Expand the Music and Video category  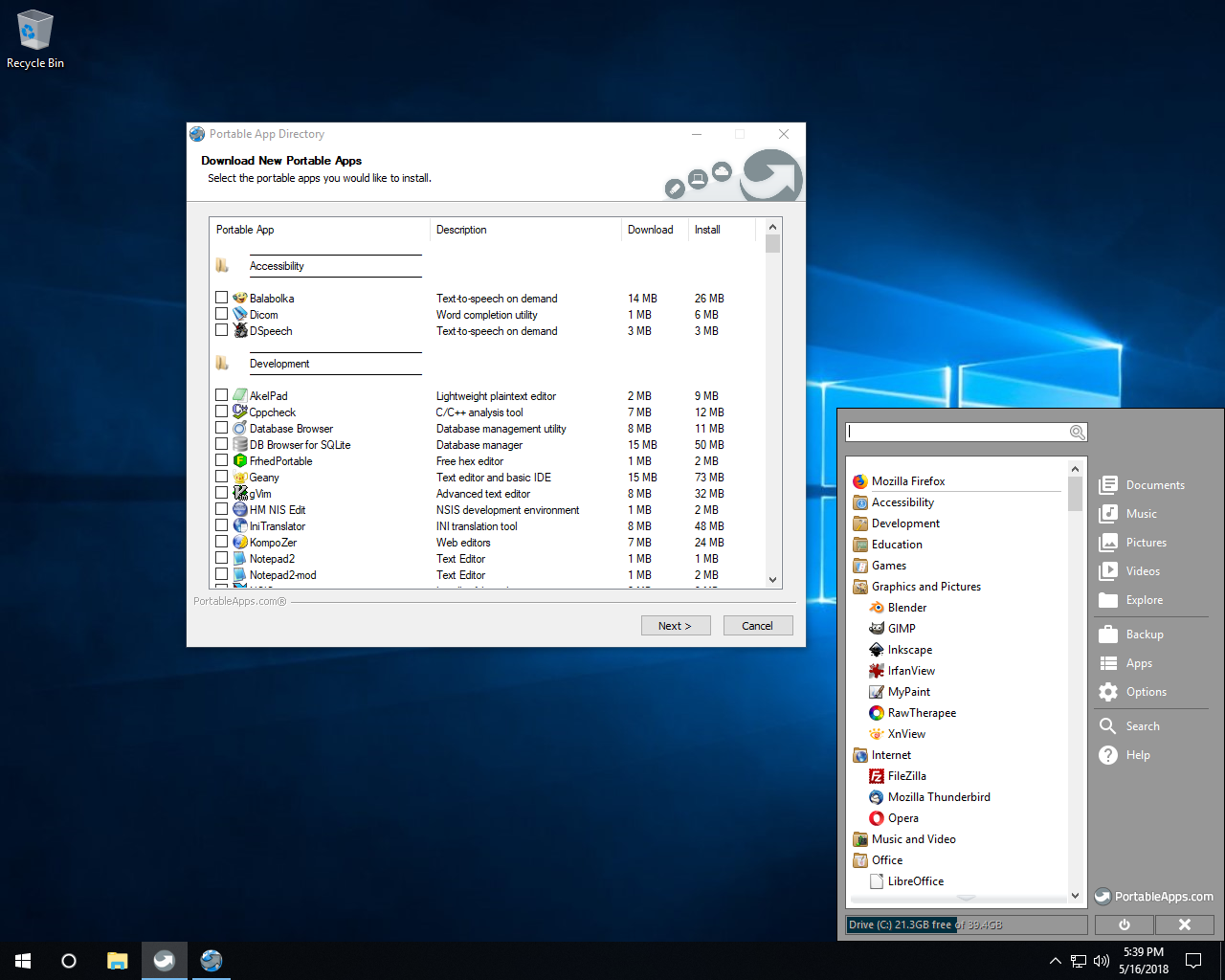pyautogui.click(x=913, y=839)
